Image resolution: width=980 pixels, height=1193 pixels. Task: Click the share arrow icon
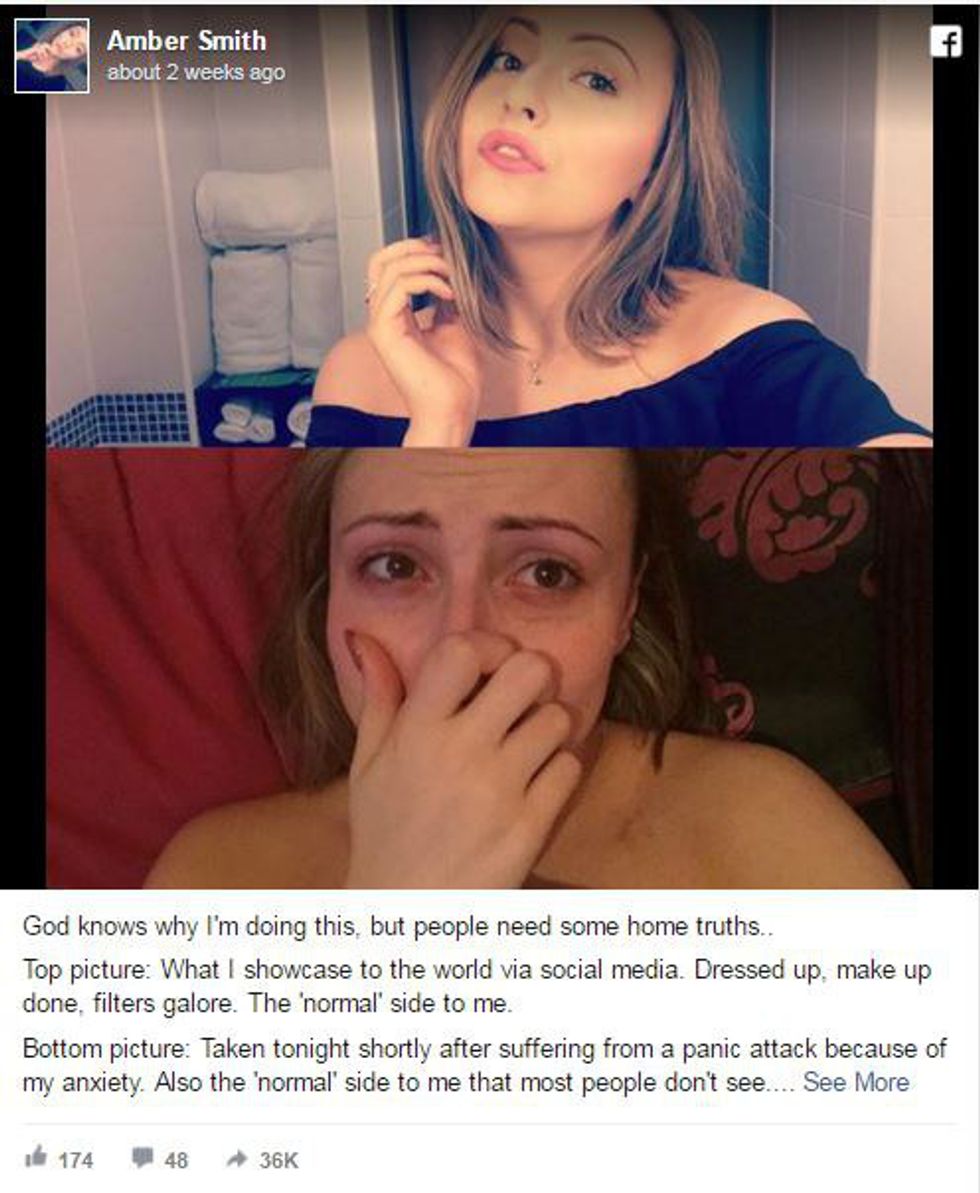tap(237, 1158)
